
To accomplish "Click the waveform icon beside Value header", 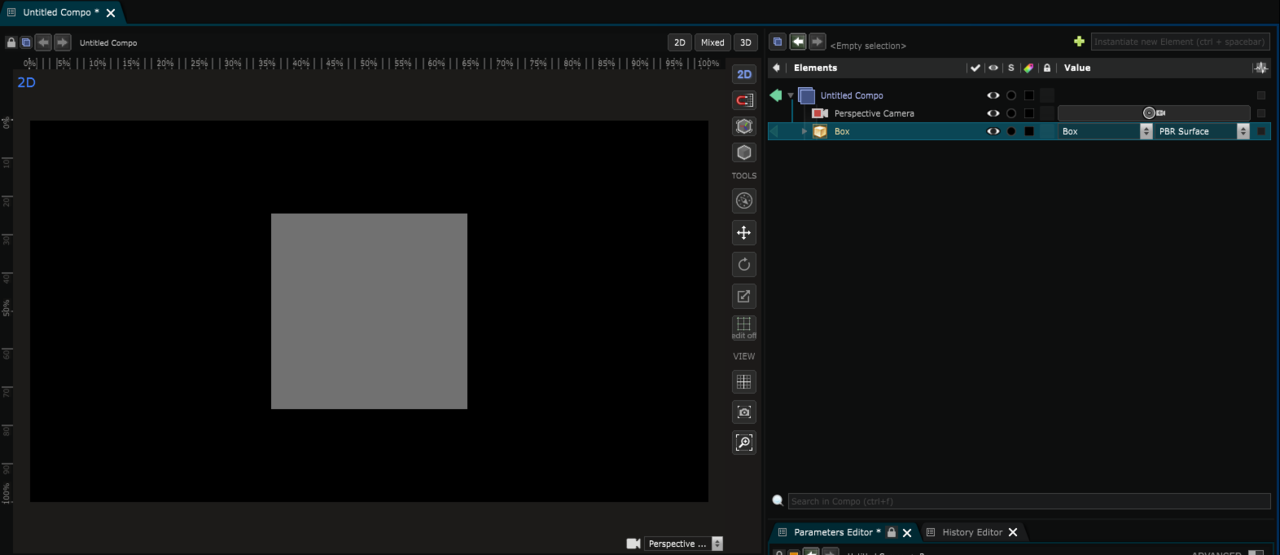I will (1260, 68).
